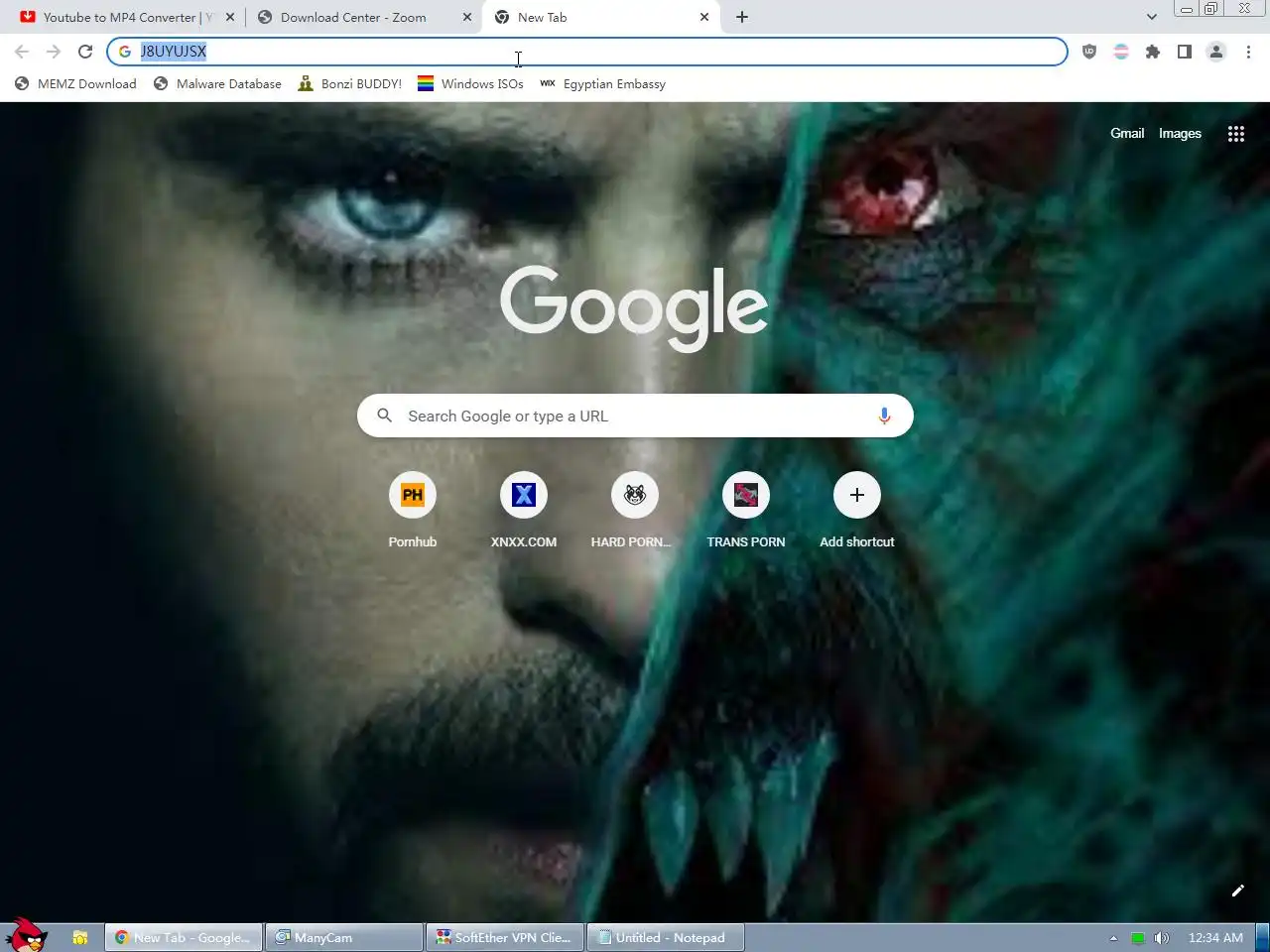Open the Malware Database bookmark
This screenshot has height=952, width=1270.
tap(217, 84)
